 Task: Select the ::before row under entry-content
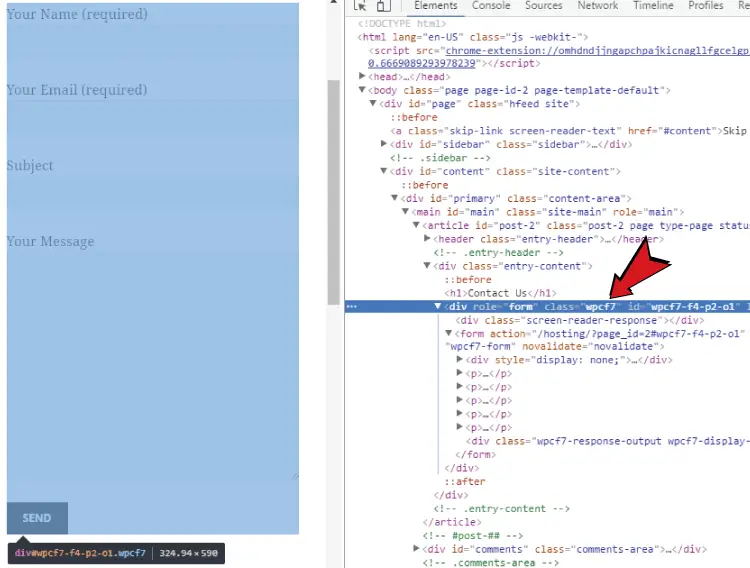[468, 279]
